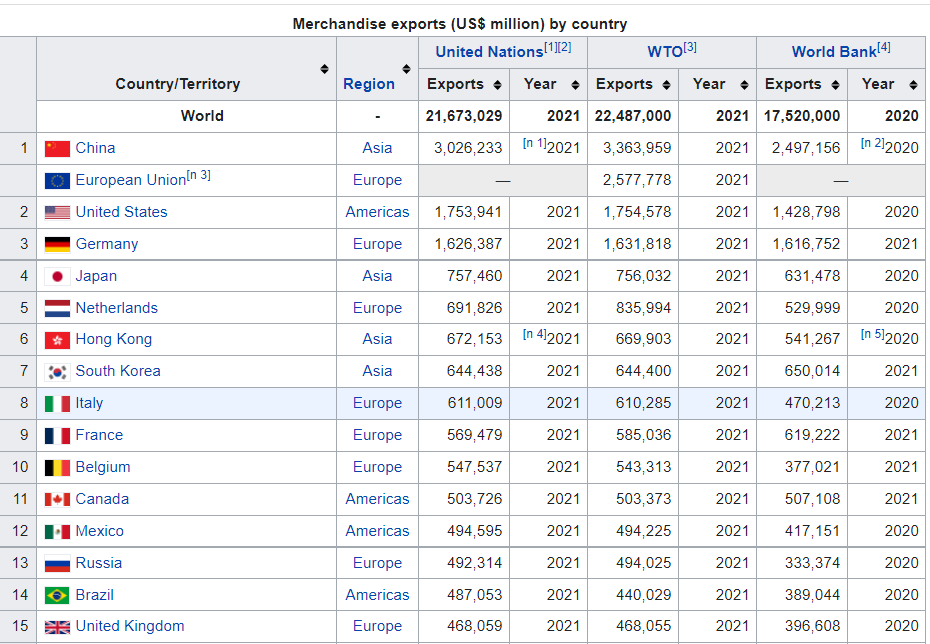Sort by World Bank Year column
The height and width of the screenshot is (644, 930).
(x=913, y=85)
